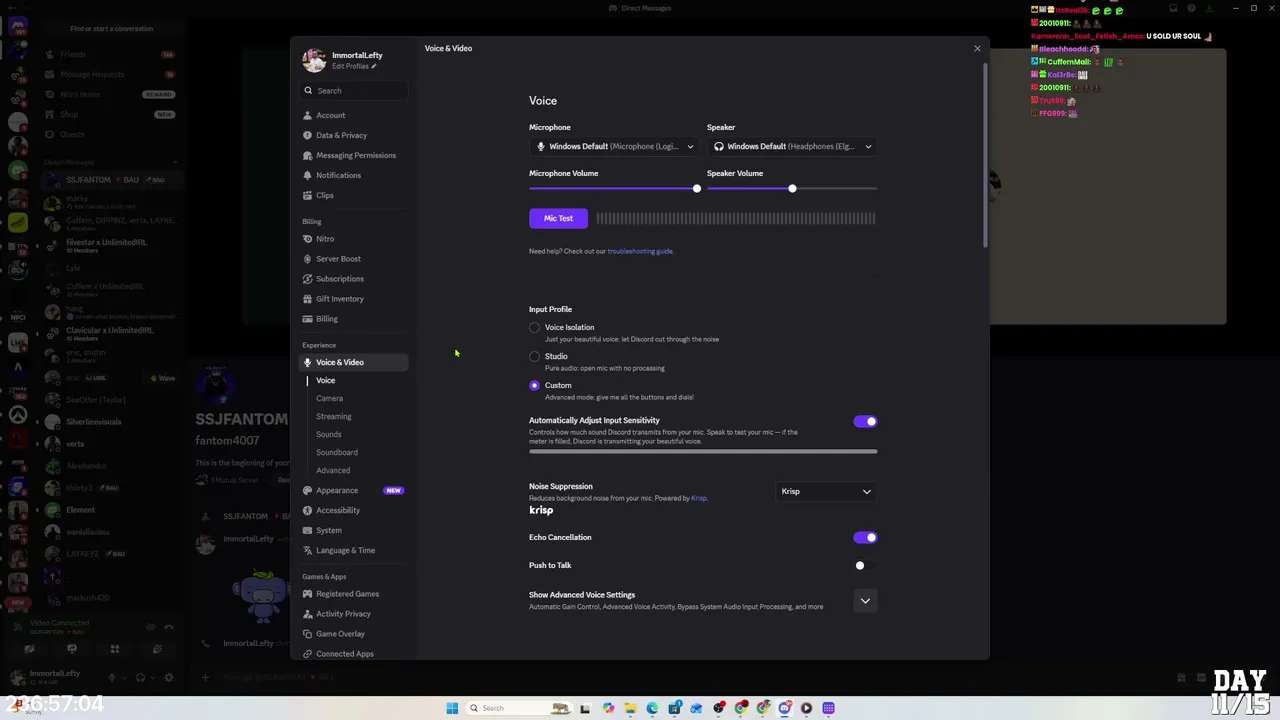The height and width of the screenshot is (720, 1280).
Task: Click the Microphone Volume slider handle
Action: tap(697, 188)
